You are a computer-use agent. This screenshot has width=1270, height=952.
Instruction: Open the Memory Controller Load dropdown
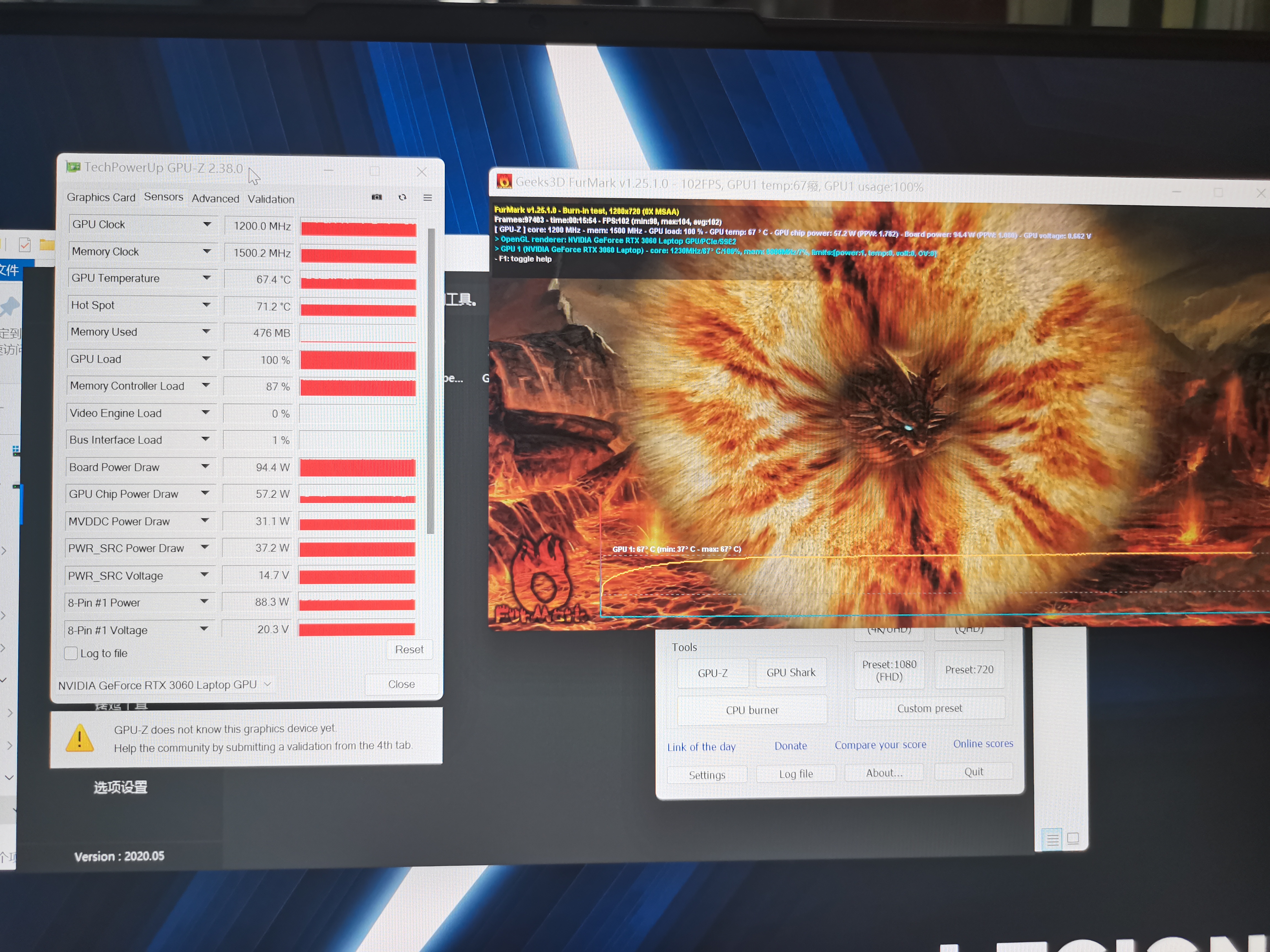206,385
